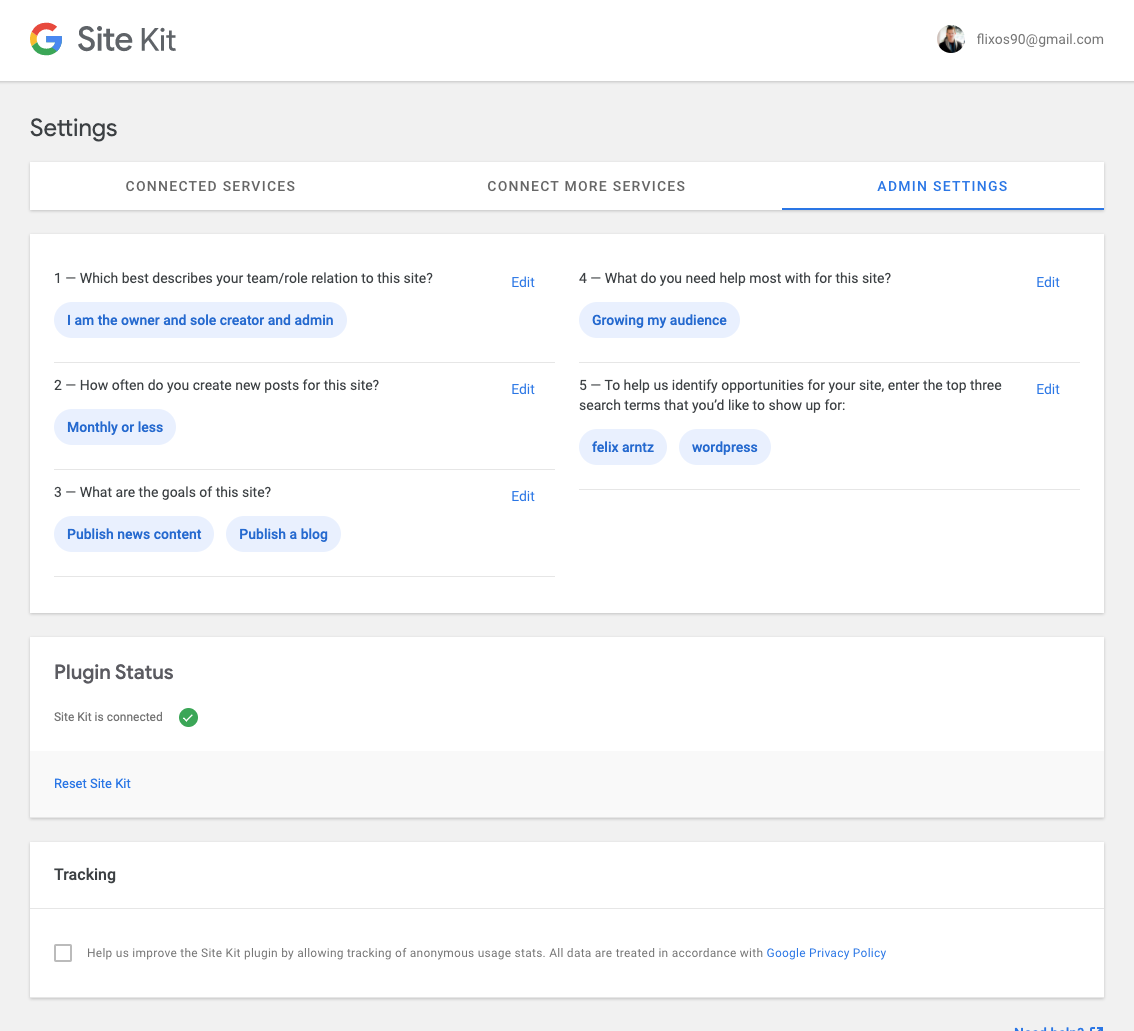Edit the top search terms list

click(x=1047, y=389)
